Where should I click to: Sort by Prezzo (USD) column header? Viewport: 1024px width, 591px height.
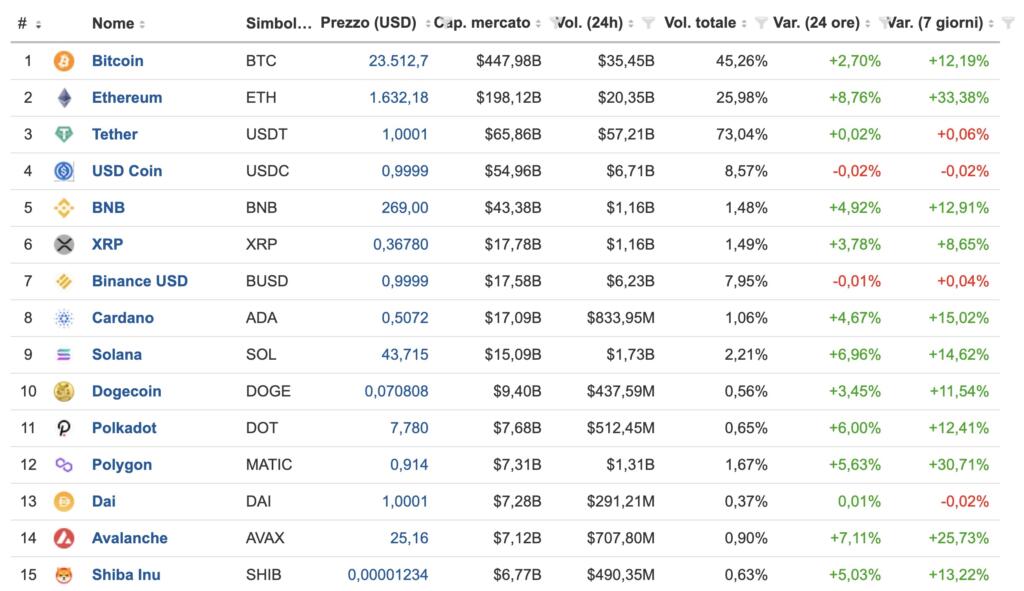point(368,23)
